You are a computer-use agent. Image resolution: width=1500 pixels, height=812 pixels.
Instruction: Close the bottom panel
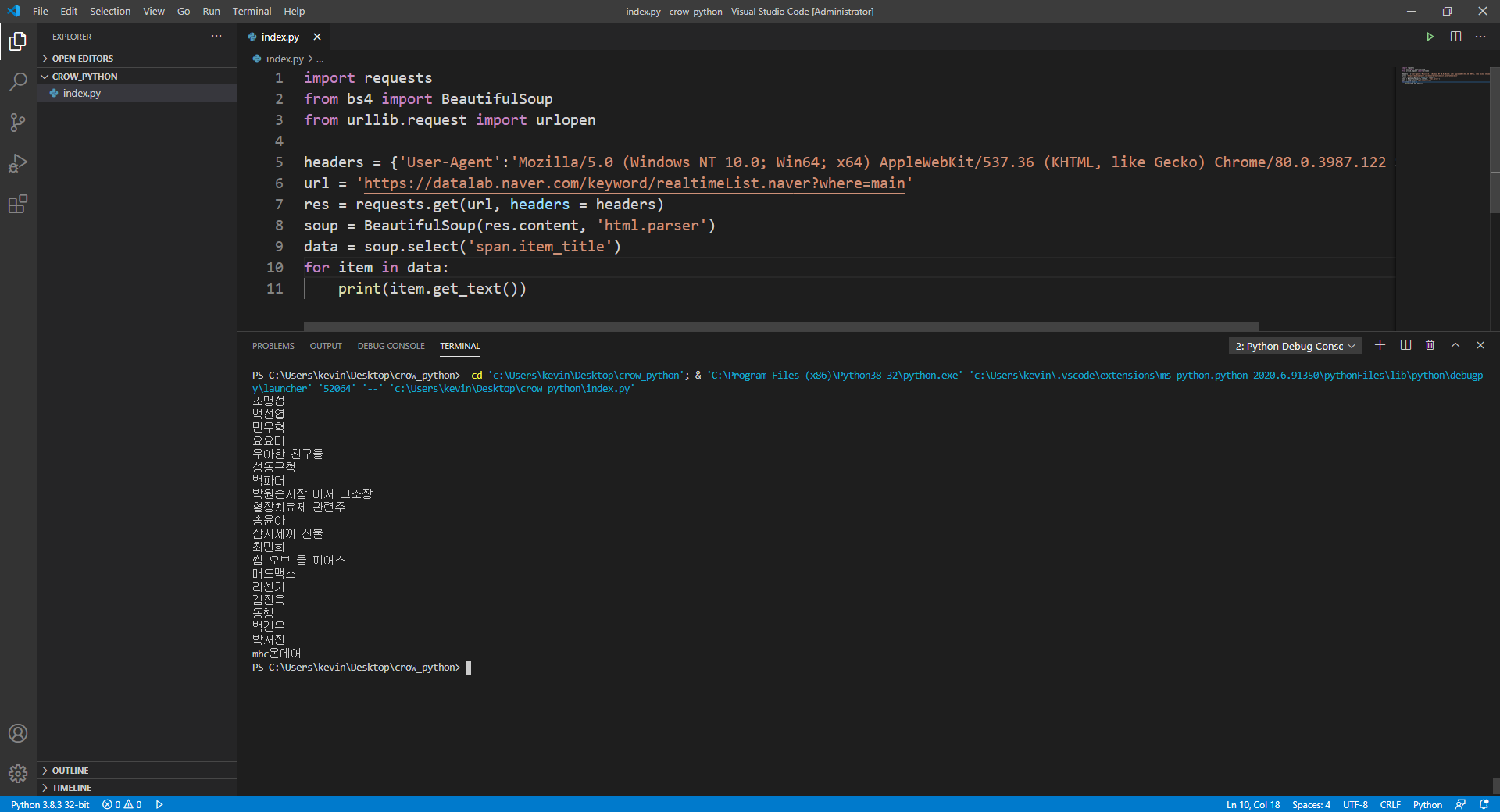pos(1480,345)
